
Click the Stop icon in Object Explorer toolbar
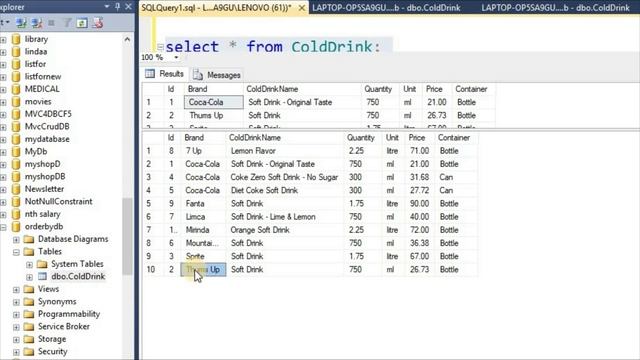click(51, 23)
